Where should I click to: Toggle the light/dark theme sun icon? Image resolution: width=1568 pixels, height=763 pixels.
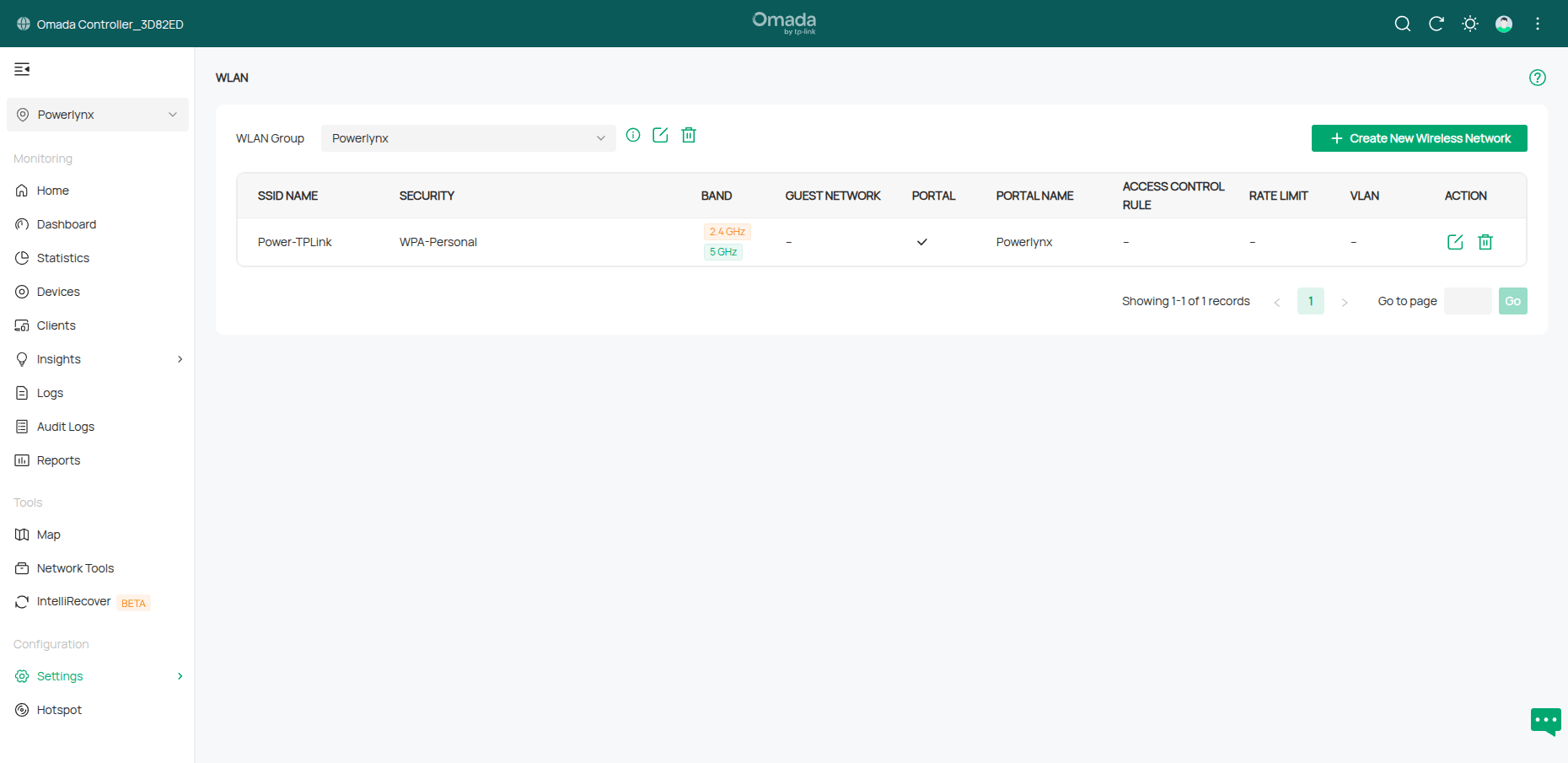coord(1470,24)
